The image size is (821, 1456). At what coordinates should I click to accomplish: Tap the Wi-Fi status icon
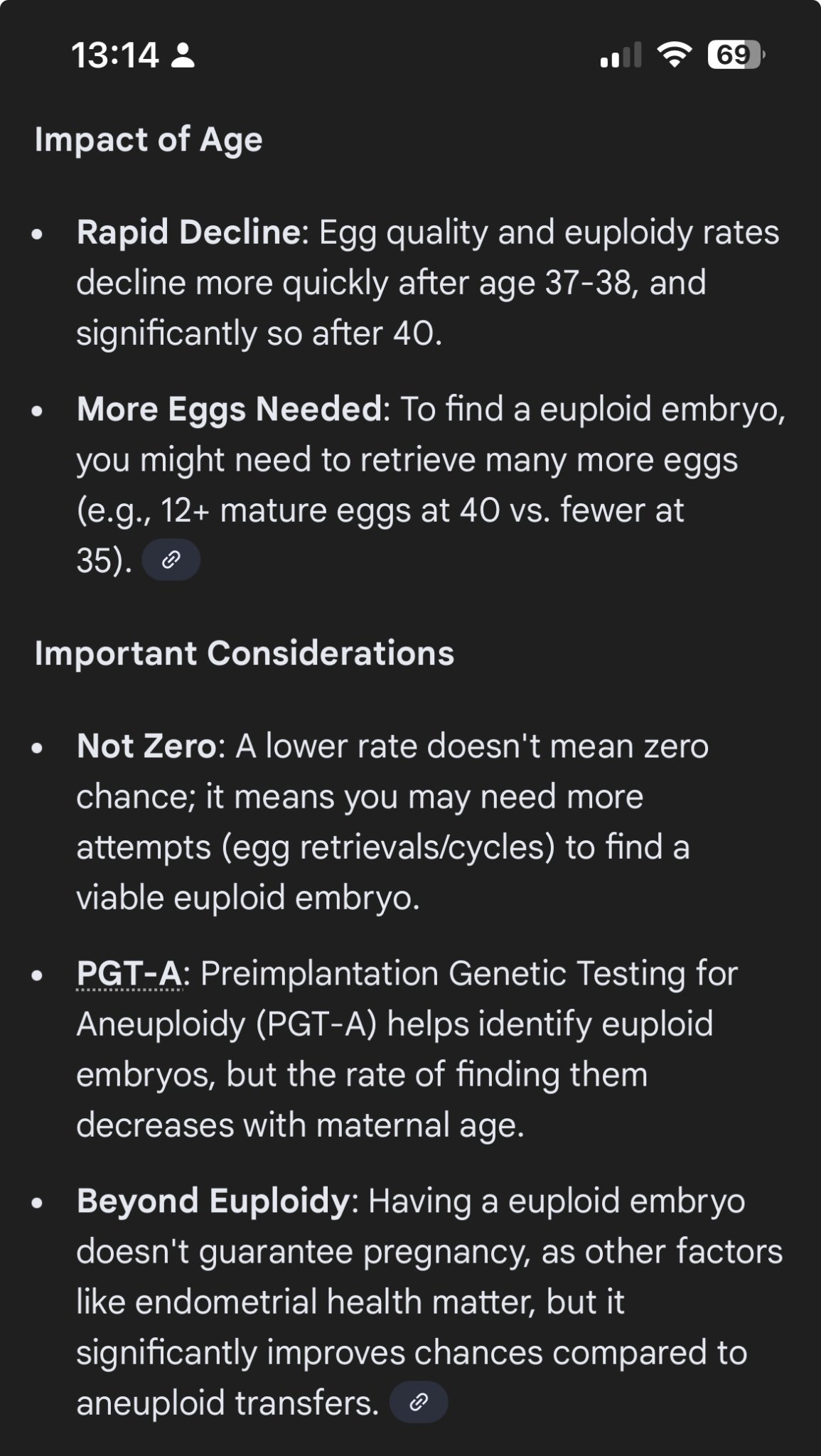(674, 55)
